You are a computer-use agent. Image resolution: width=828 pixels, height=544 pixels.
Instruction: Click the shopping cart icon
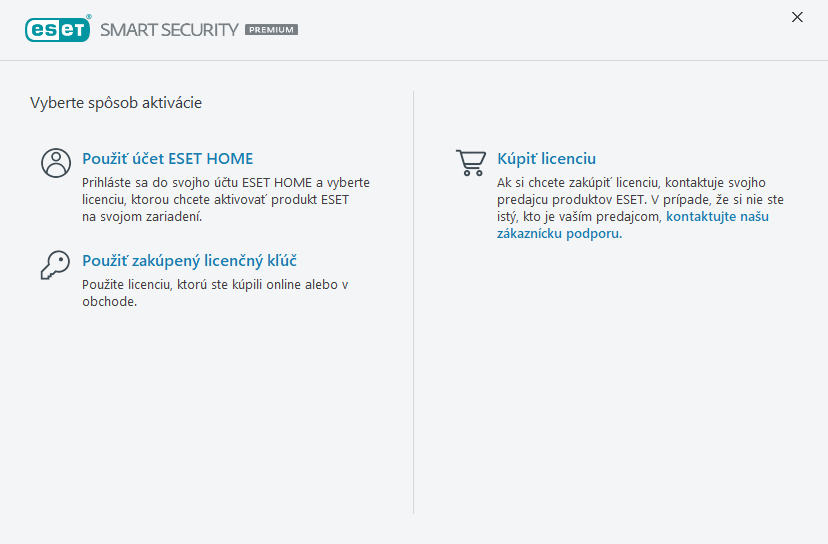(x=470, y=162)
